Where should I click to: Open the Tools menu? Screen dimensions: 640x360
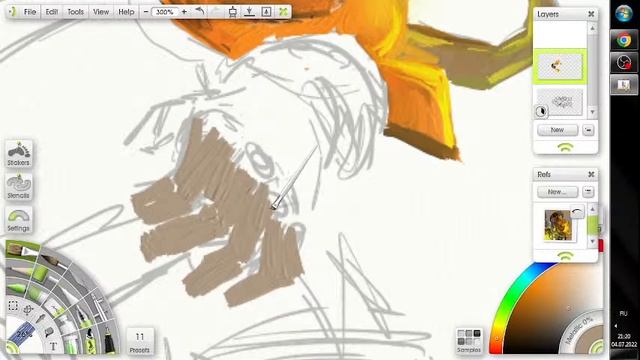pos(76,12)
